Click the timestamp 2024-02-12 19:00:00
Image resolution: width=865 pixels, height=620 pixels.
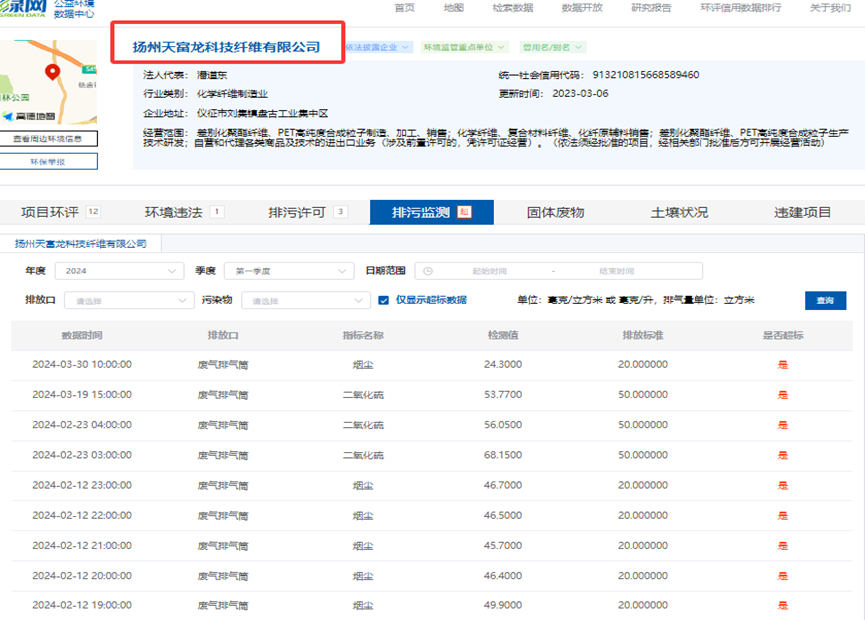click(x=82, y=605)
